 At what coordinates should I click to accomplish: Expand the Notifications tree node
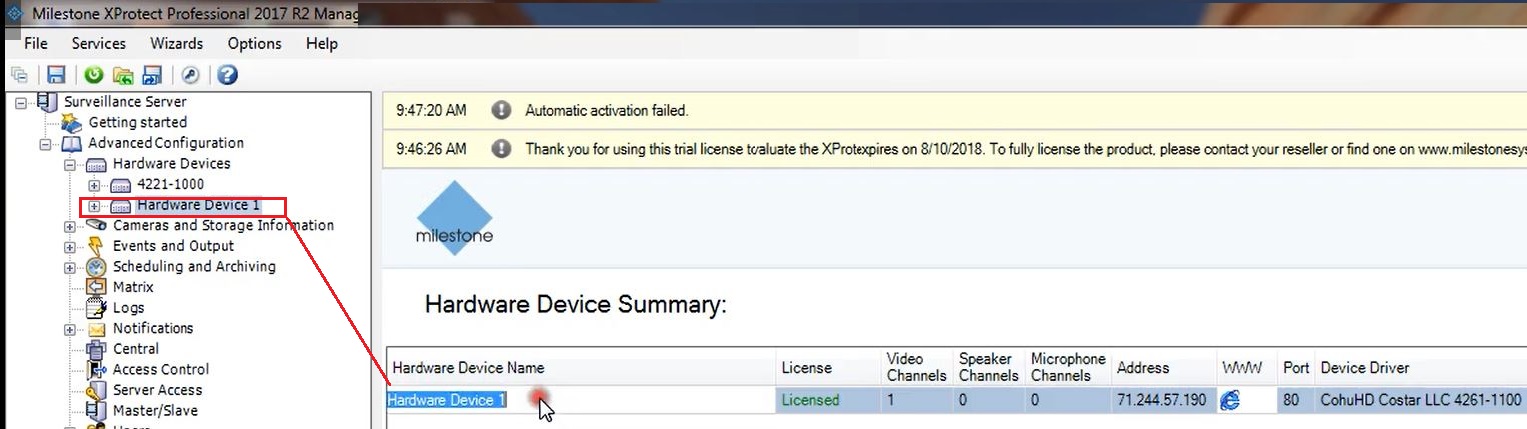pos(70,329)
